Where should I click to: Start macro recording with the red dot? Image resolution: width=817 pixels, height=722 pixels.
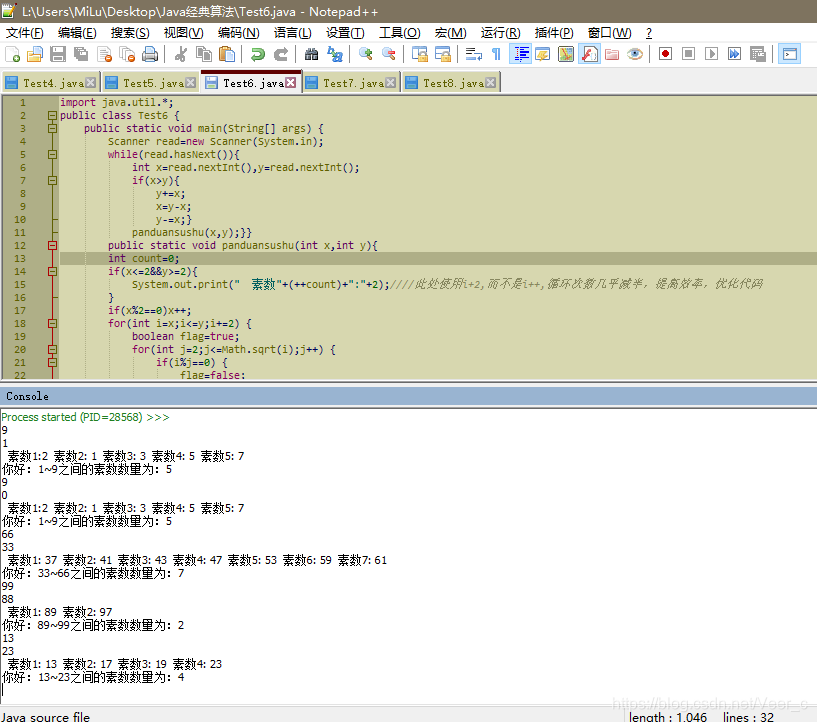click(x=665, y=54)
